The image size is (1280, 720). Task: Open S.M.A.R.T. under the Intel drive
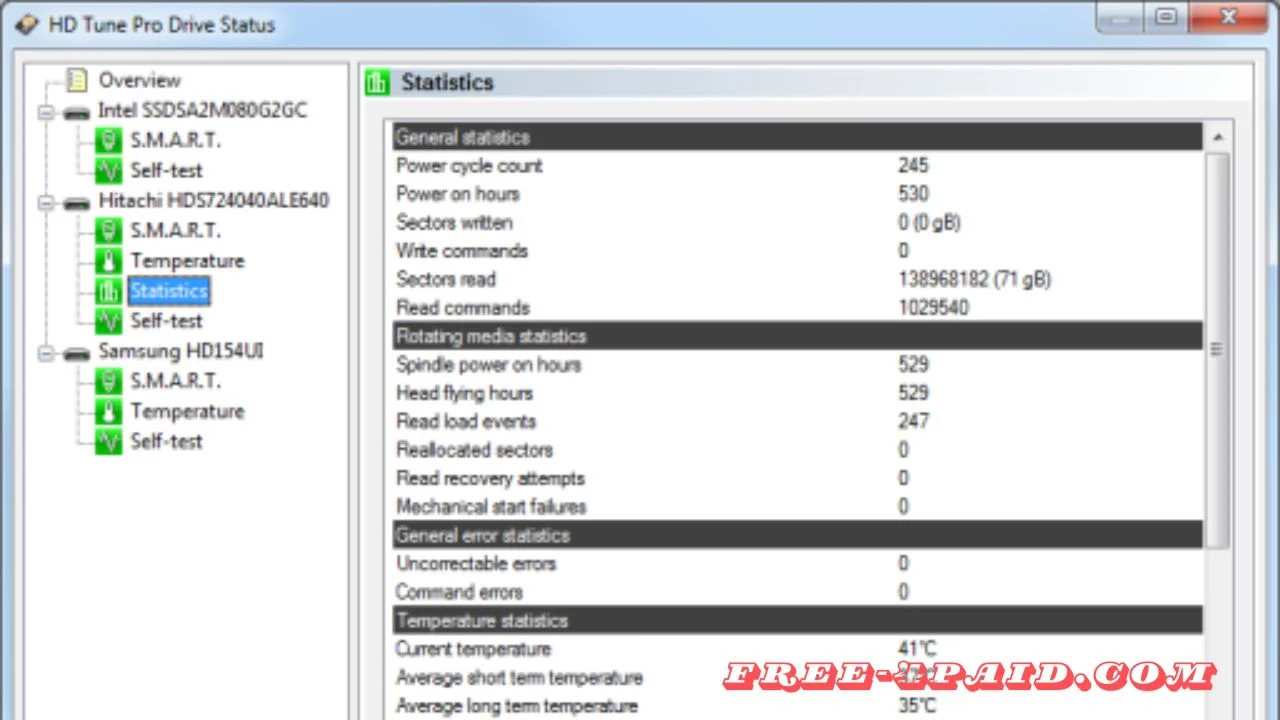(175, 140)
